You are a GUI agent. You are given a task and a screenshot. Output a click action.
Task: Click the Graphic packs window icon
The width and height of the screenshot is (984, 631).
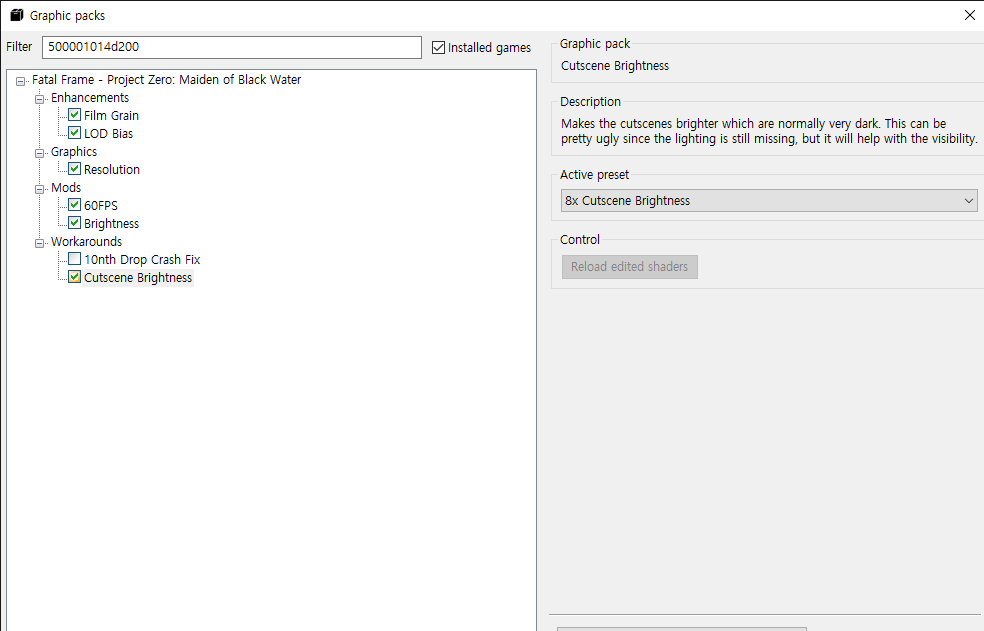(17, 15)
